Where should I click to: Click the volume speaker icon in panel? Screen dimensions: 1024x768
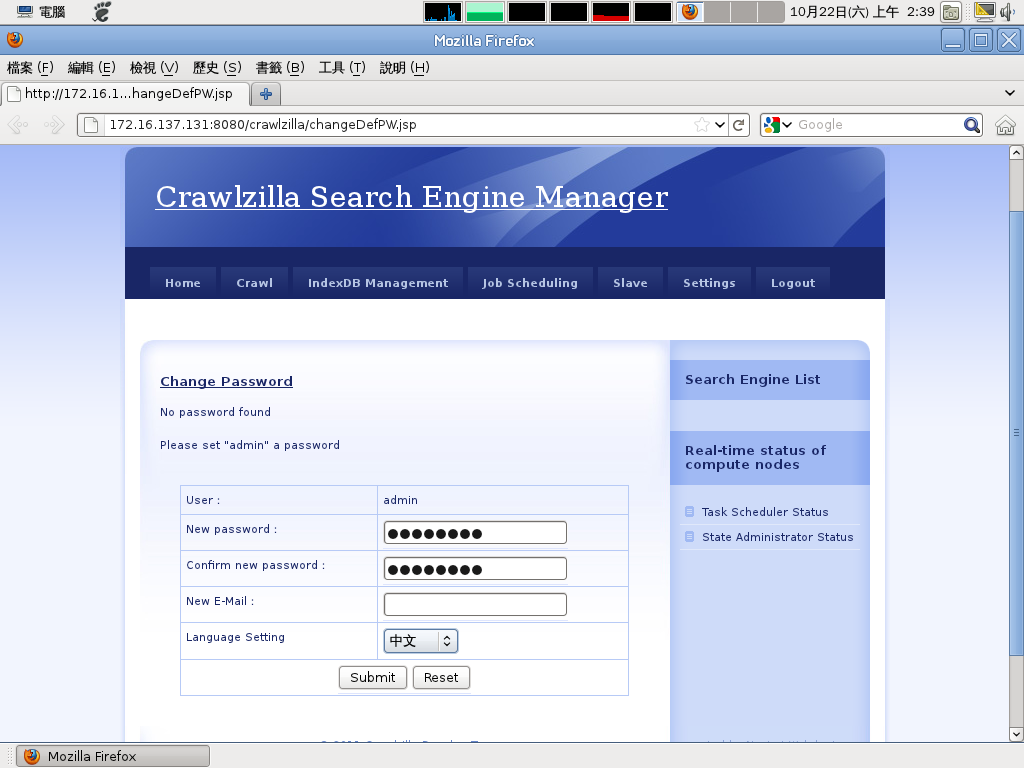click(x=1007, y=12)
